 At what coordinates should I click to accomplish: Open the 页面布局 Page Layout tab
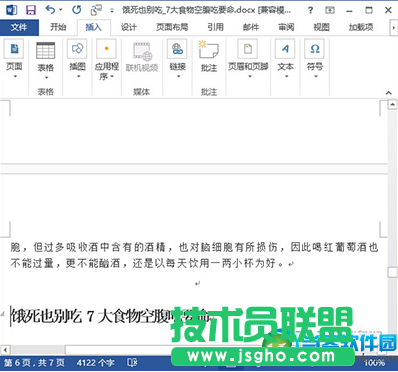(x=172, y=27)
